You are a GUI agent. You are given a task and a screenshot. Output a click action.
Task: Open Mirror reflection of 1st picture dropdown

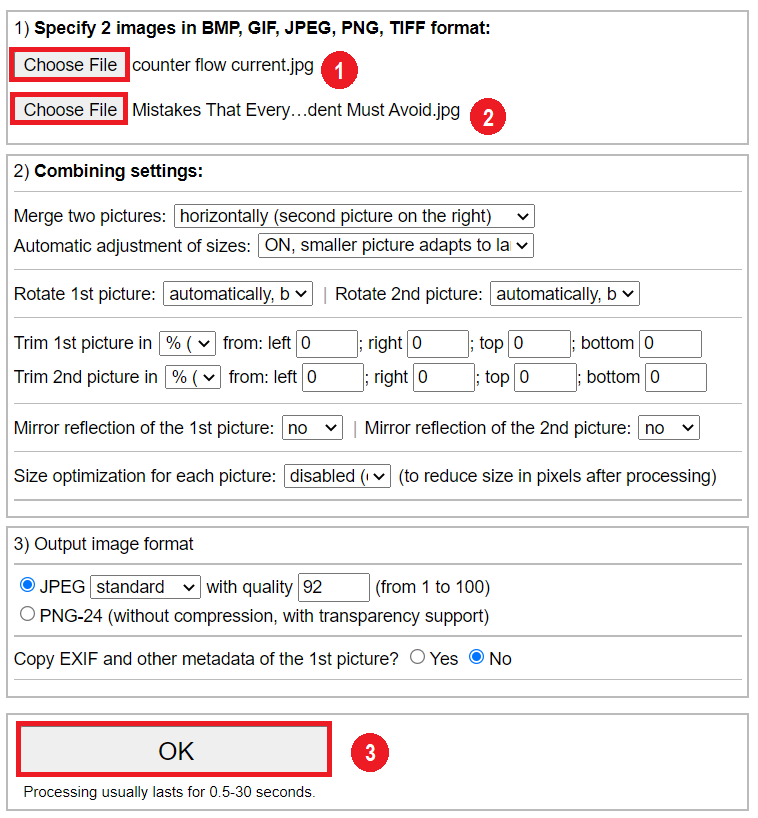(x=312, y=428)
